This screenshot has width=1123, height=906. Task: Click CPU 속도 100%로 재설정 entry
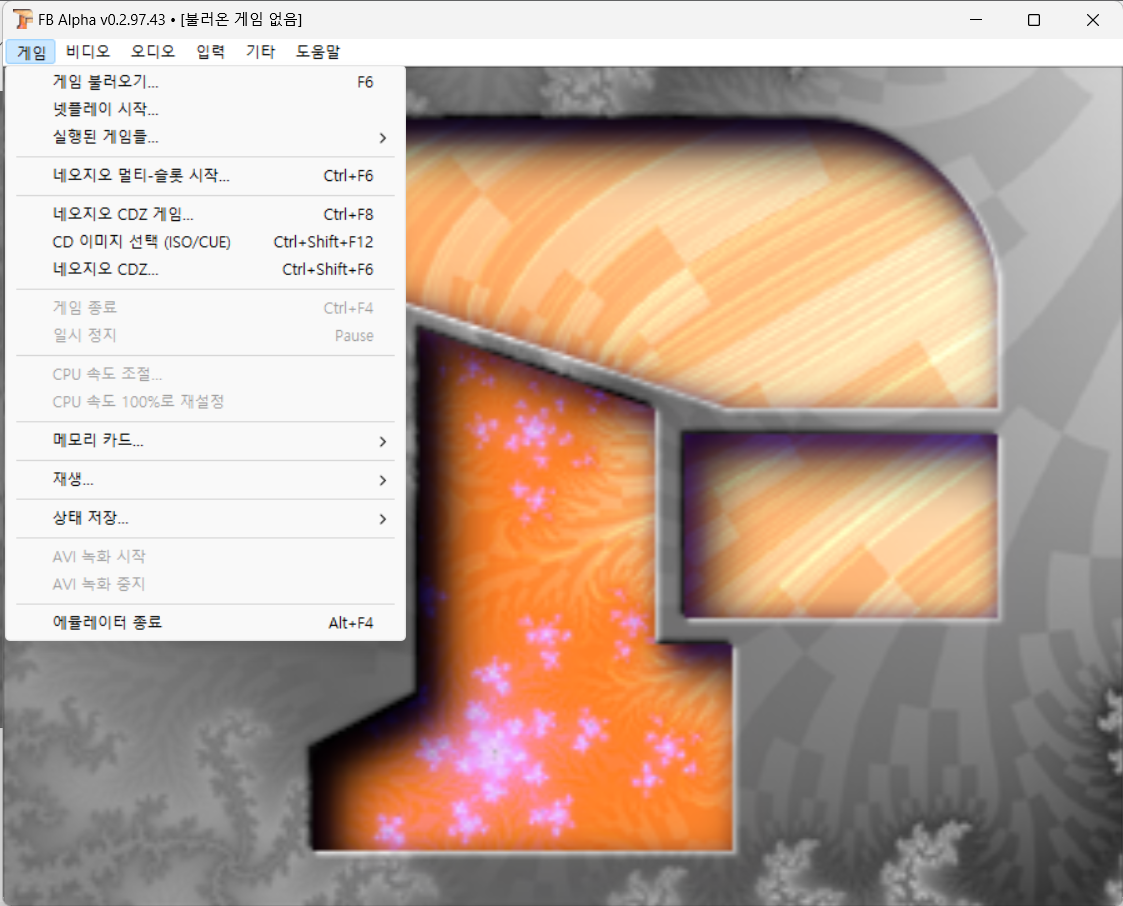pyautogui.click(x=206, y=402)
